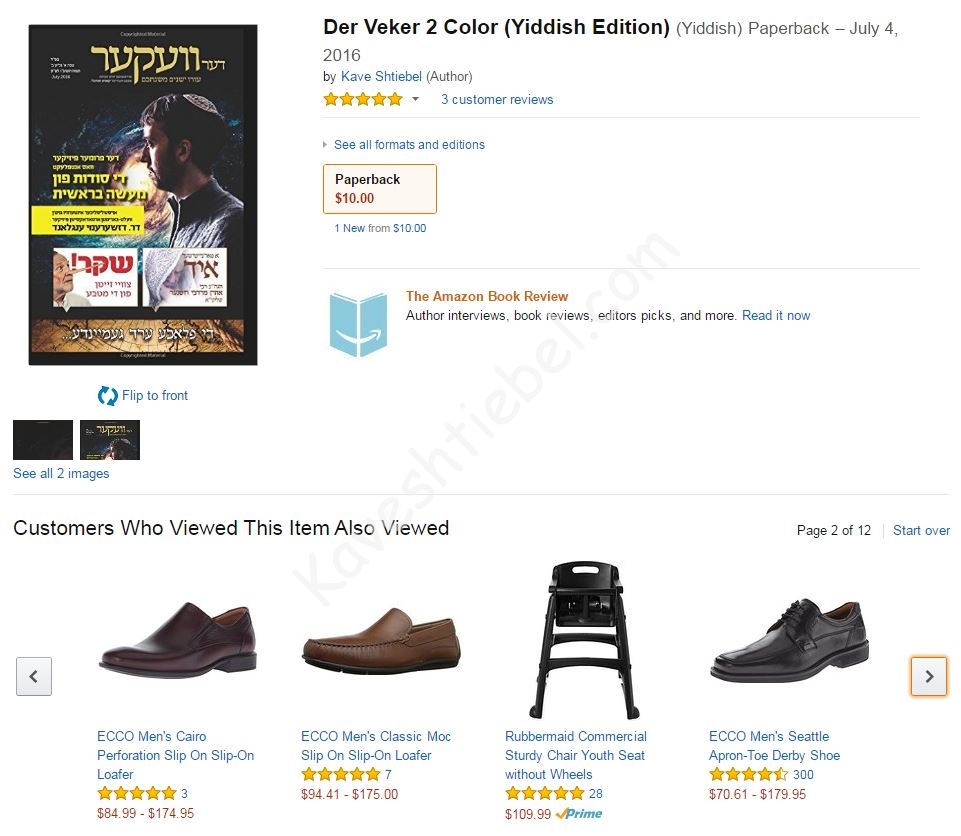Click 1 New from $10.00 offer link
961x836 pixels.
pos(380,228)
